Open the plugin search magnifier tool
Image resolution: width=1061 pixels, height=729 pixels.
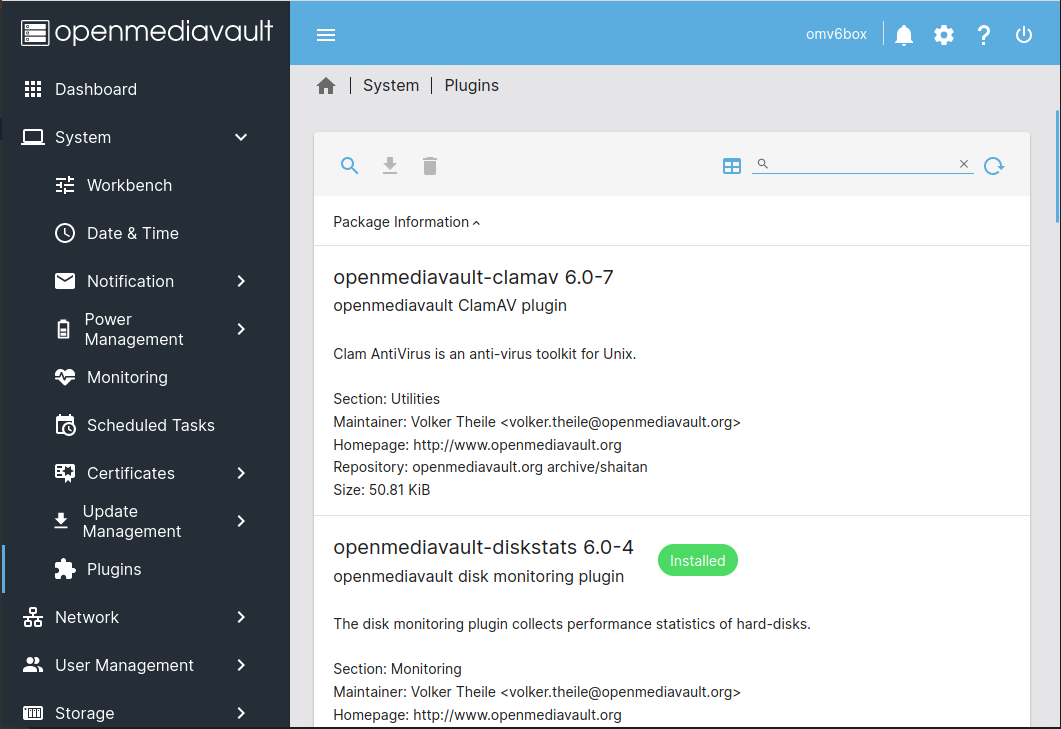point(349,165)
